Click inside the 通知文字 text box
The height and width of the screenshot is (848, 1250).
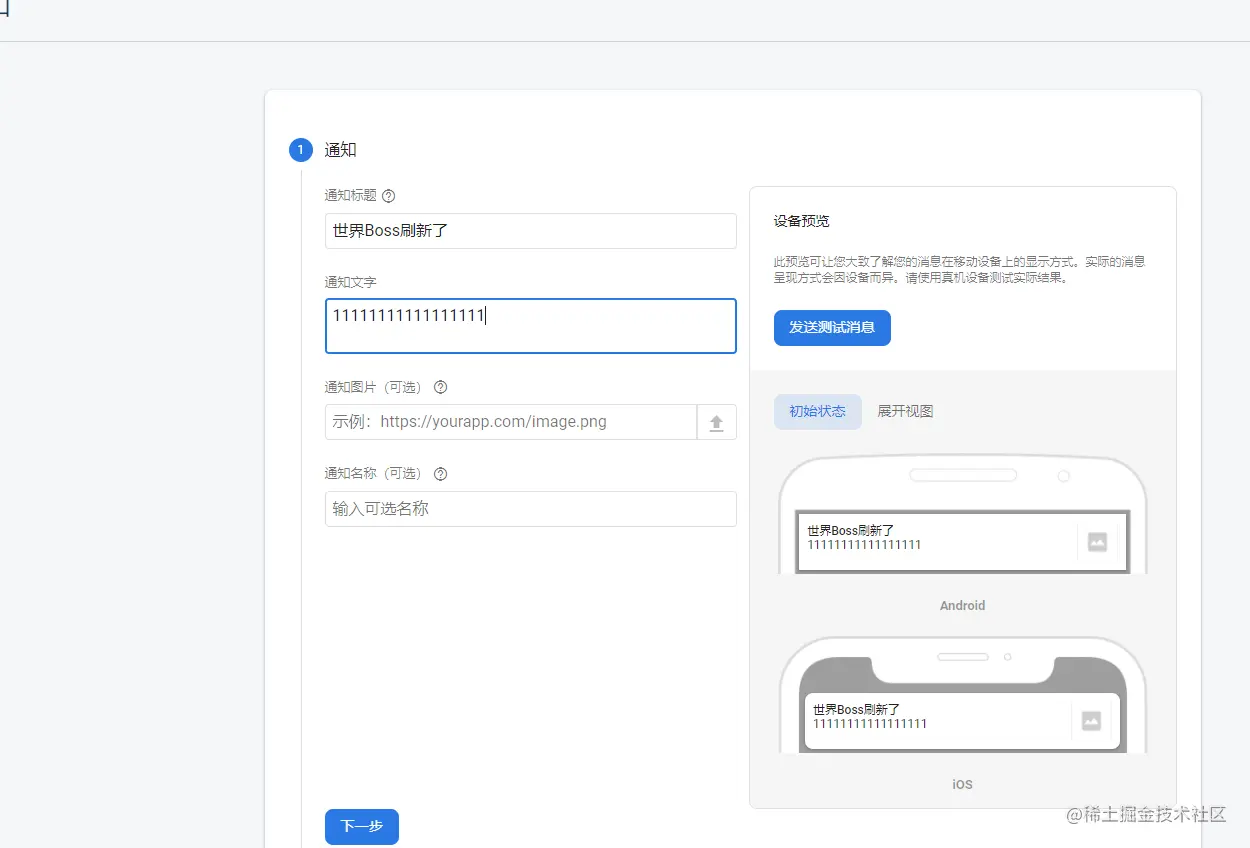530,326
